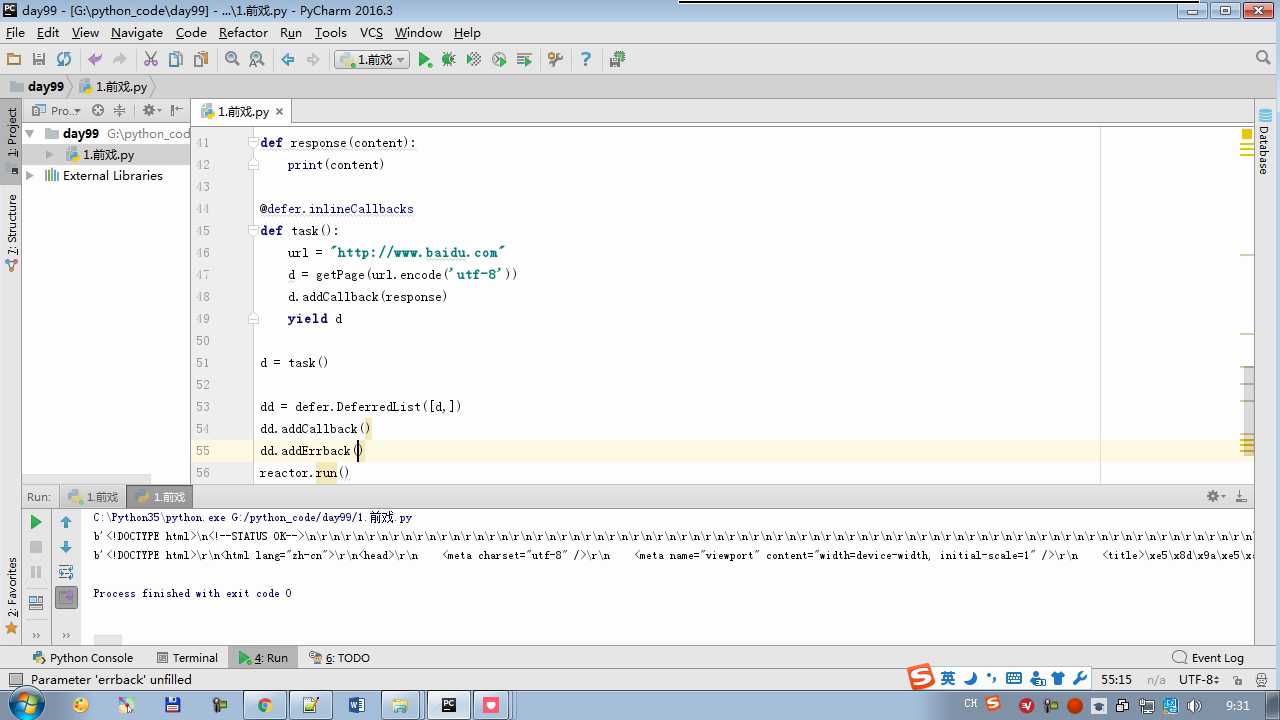Close the 1.前戏.py editor tab
Viewport: 1280px width, 720px height.
(x=279, y=112)
